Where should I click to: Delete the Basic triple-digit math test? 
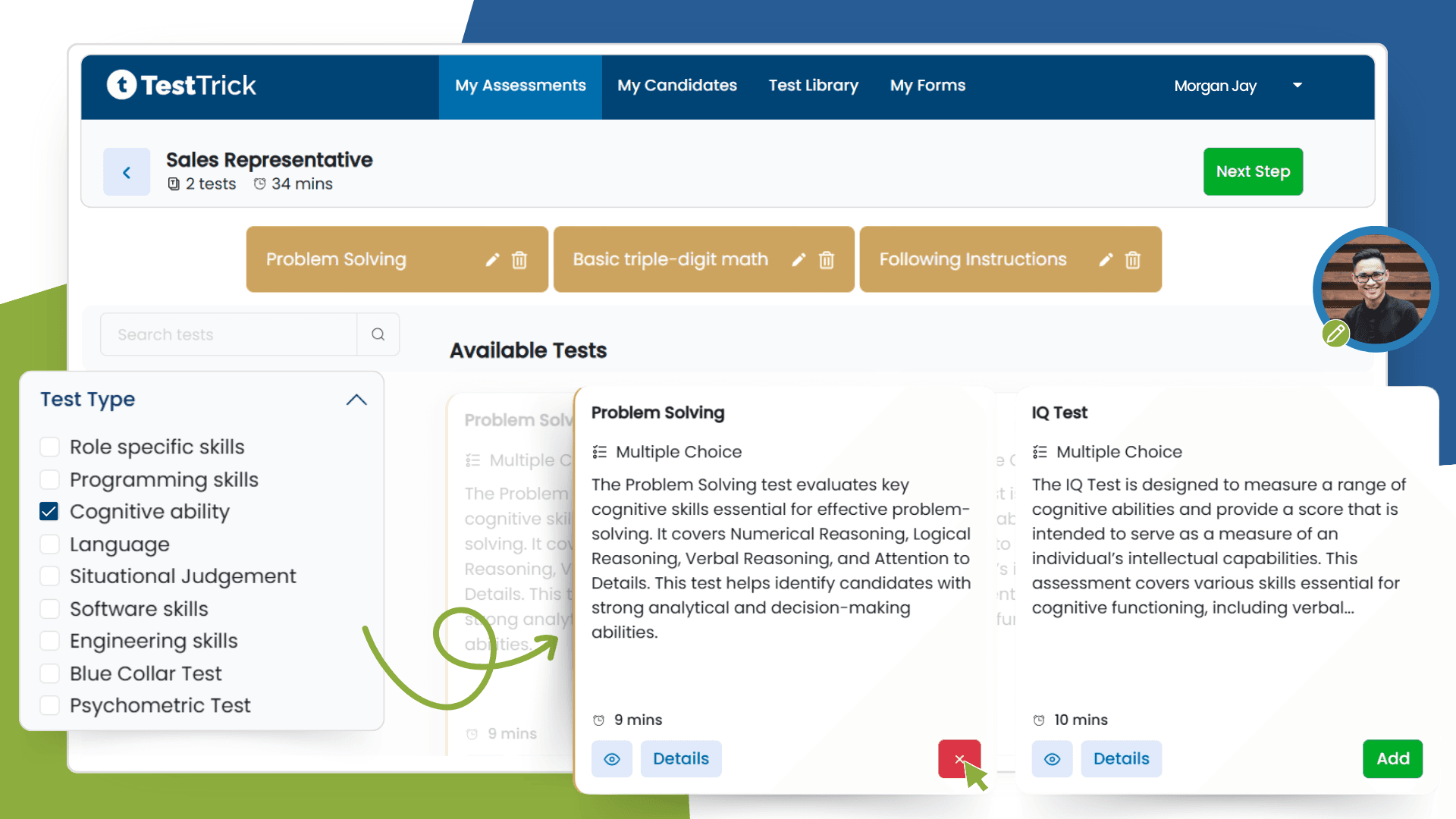(x=827, y=259)
